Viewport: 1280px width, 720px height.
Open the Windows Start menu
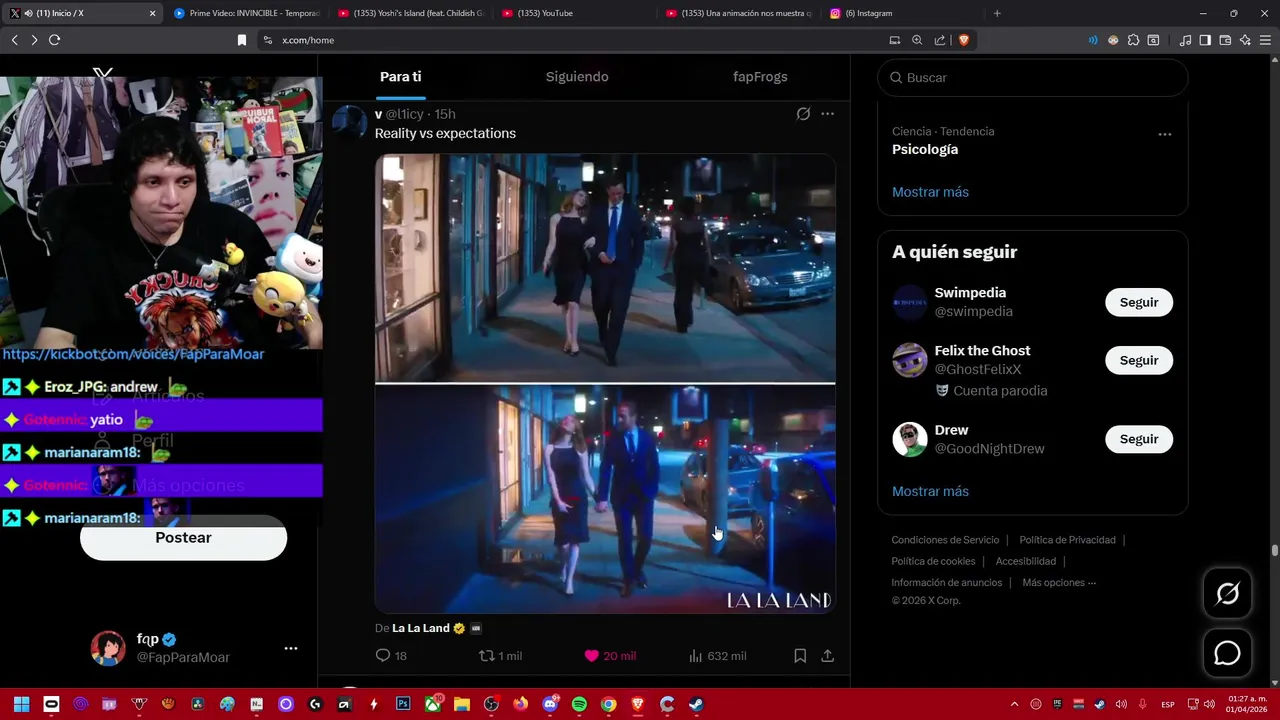pos(21,704)
